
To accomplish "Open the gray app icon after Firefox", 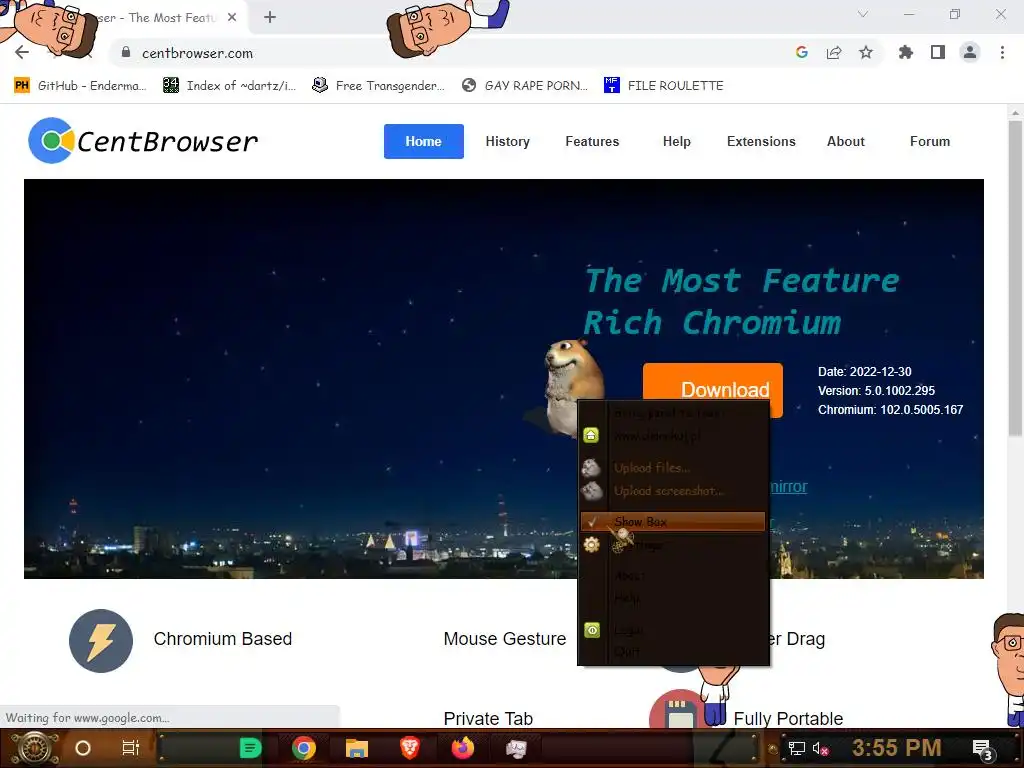I will click(516, 748).
